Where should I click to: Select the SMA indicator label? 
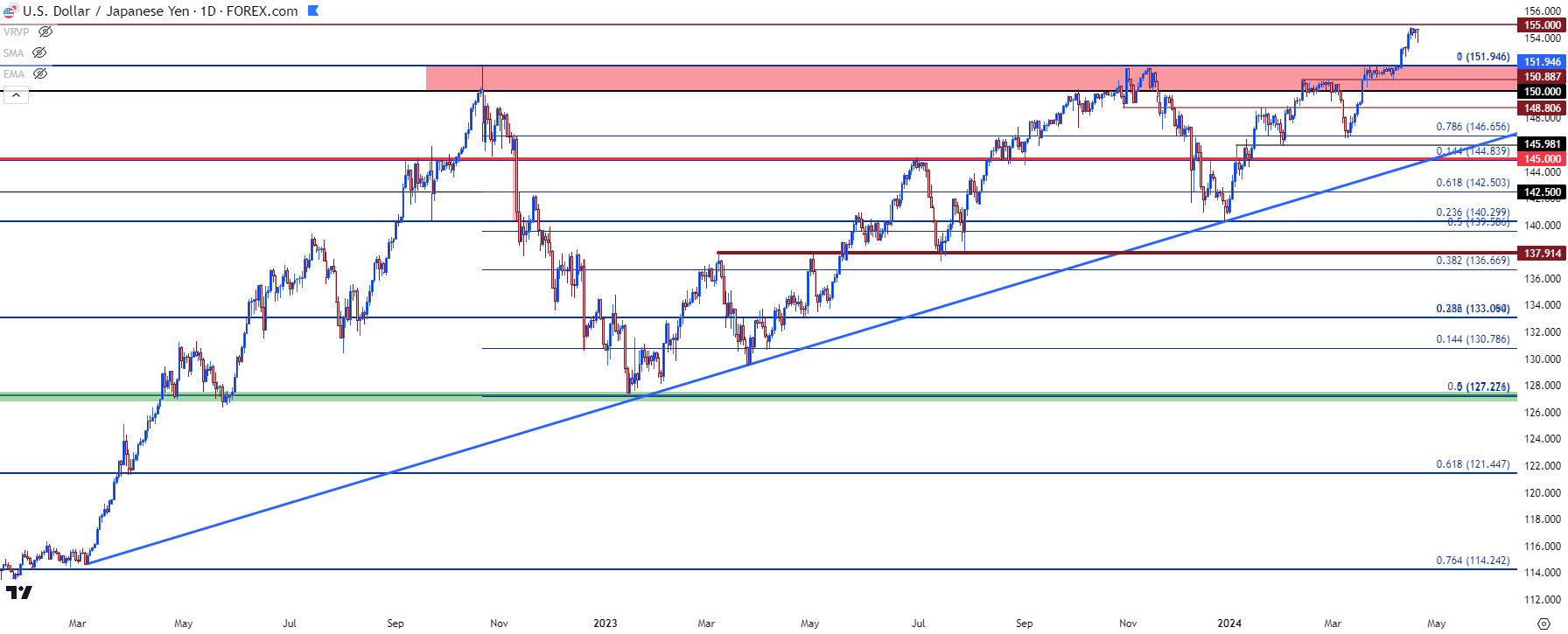[14, 52]
